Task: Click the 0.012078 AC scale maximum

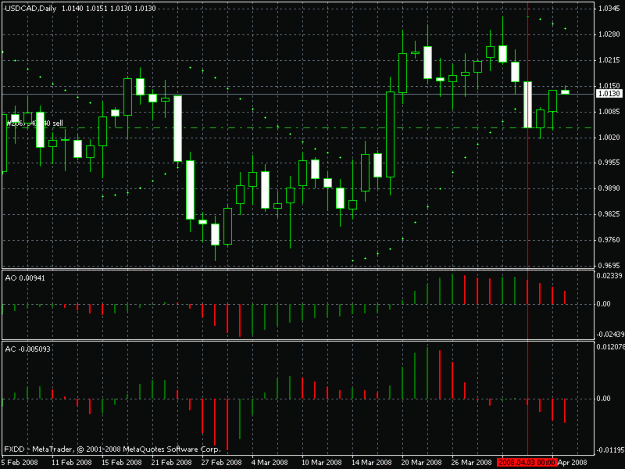Action: (x=610, y=347)
